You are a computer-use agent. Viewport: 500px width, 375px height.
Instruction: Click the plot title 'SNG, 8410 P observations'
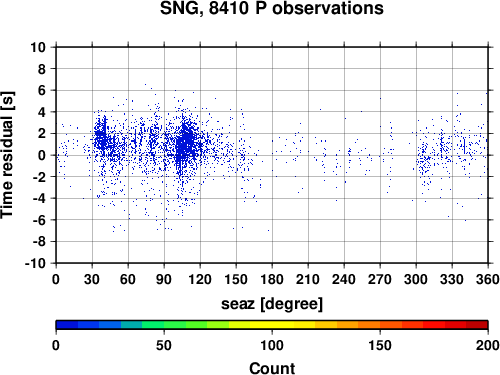click(x=272, y=8)
